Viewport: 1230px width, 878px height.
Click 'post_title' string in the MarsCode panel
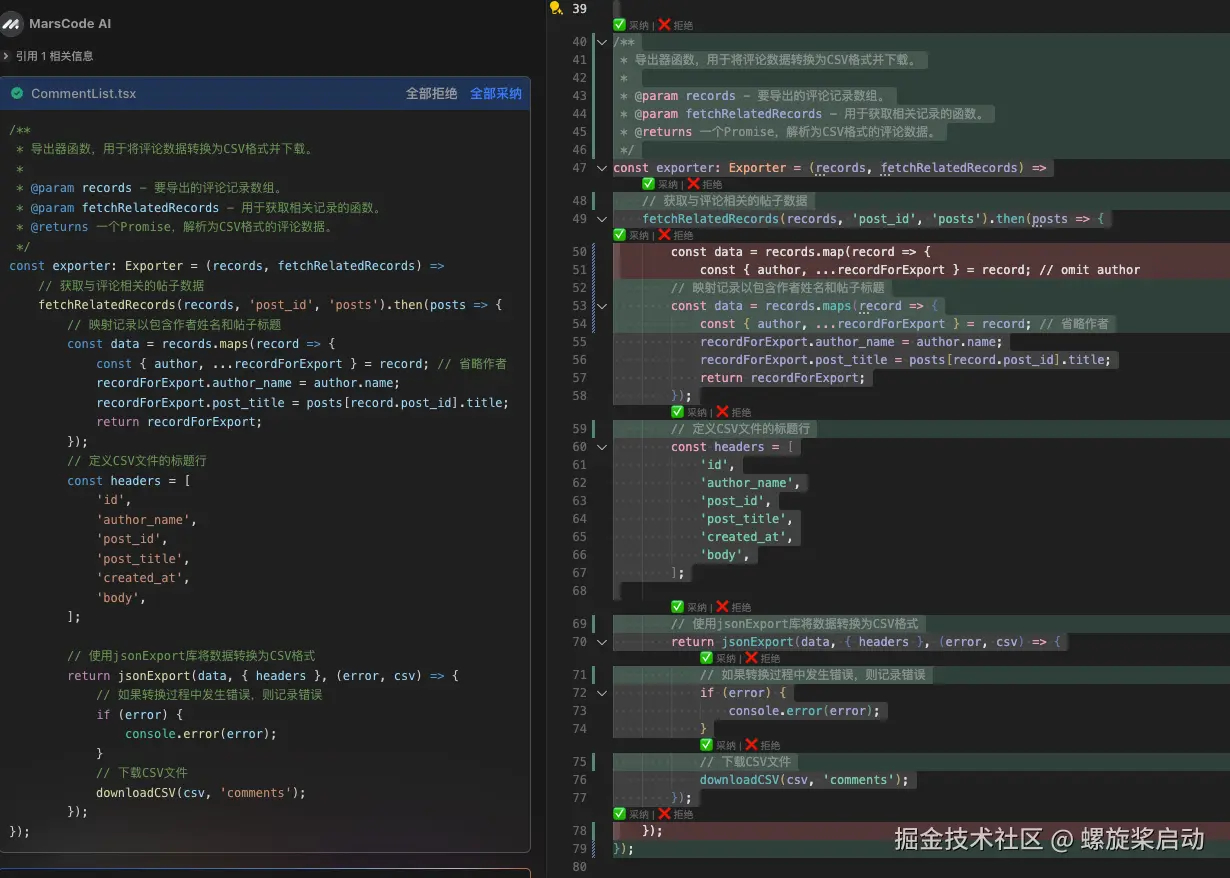pos(143,559)
